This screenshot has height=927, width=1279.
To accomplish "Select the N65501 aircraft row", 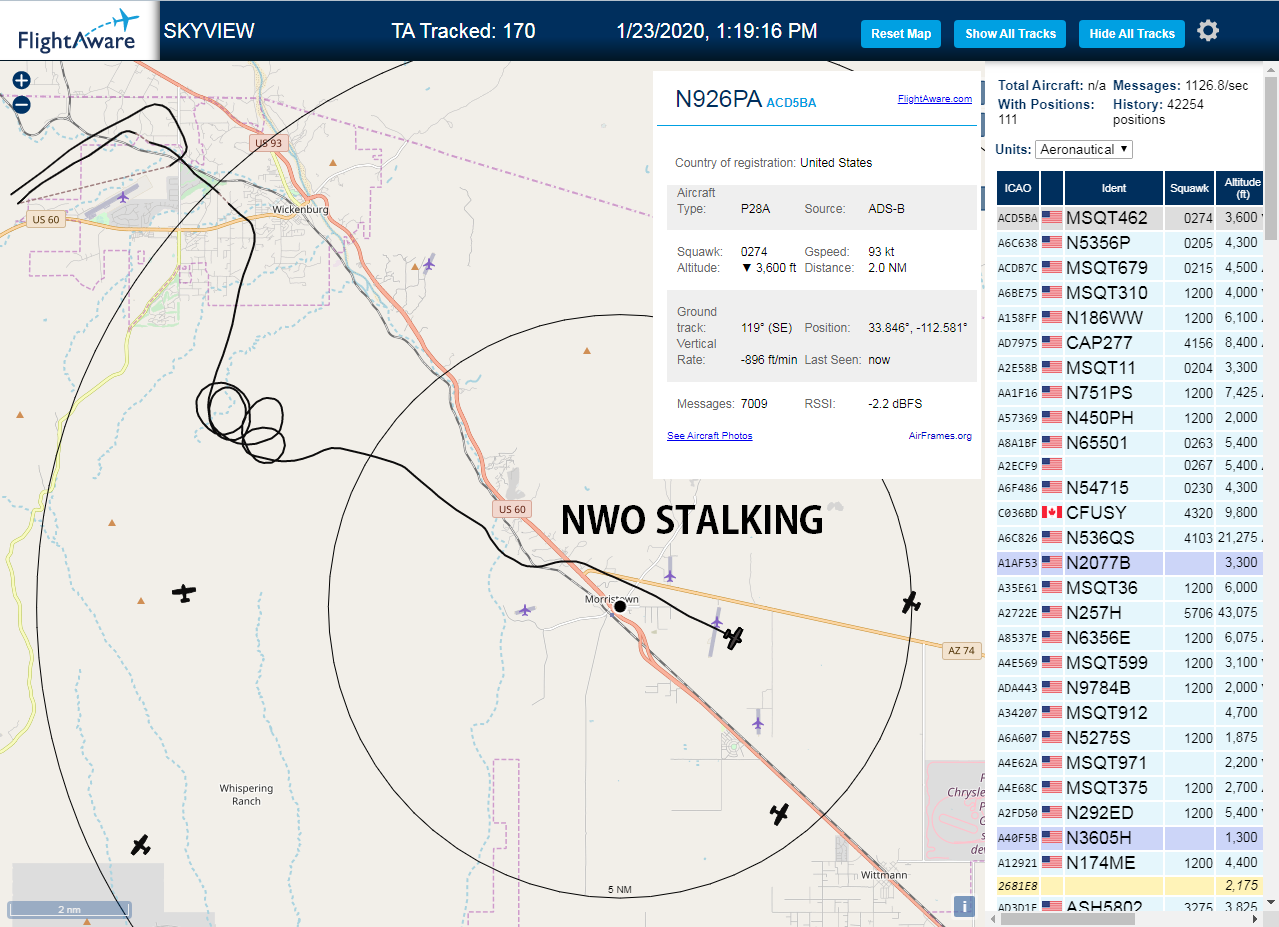I will (1131, 442).
